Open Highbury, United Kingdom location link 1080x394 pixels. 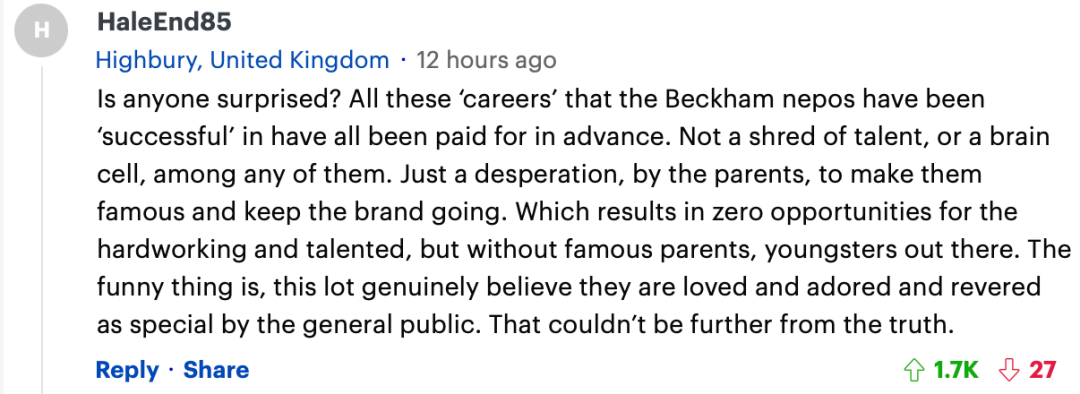[x=242, y=61]
